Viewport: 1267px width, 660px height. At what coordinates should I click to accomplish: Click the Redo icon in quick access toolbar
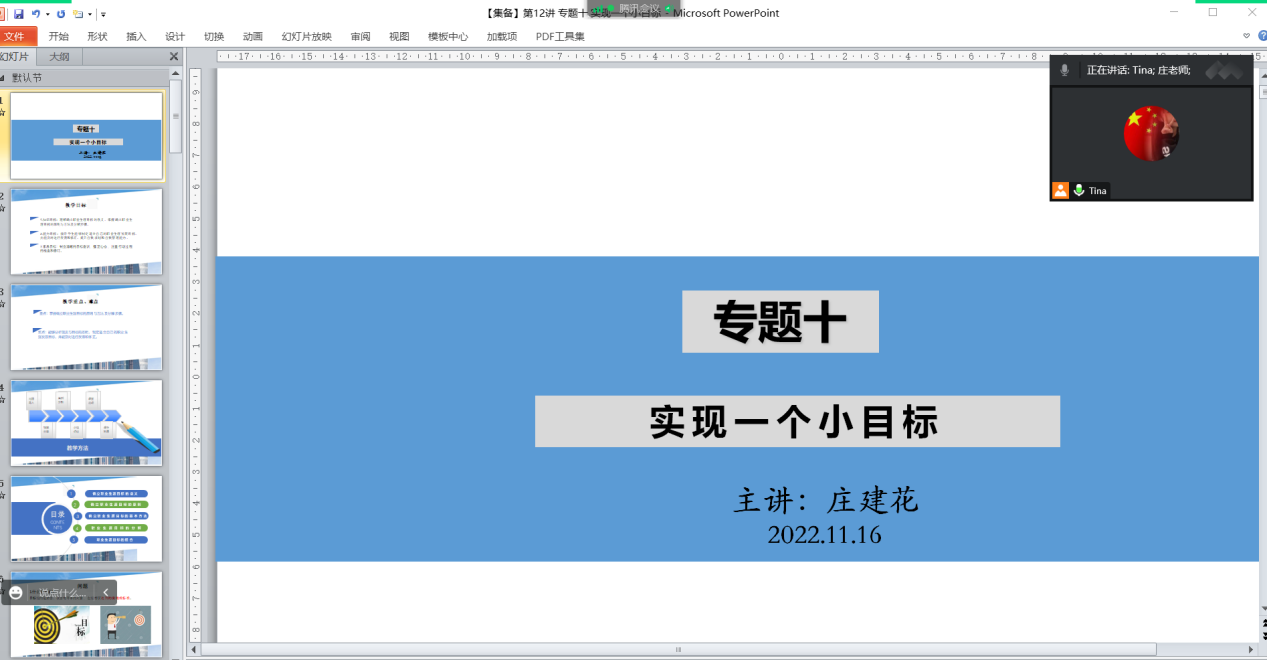point(61,14)
